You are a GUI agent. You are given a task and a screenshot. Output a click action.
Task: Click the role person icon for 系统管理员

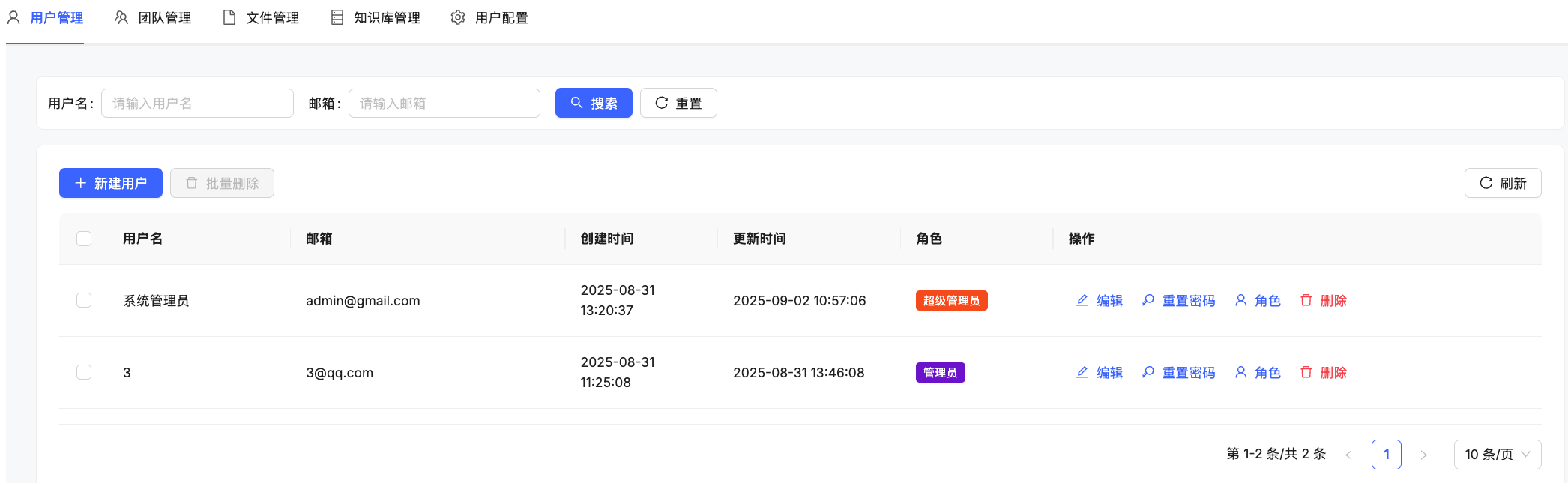pyautogui.click(x=1241, y=300)
